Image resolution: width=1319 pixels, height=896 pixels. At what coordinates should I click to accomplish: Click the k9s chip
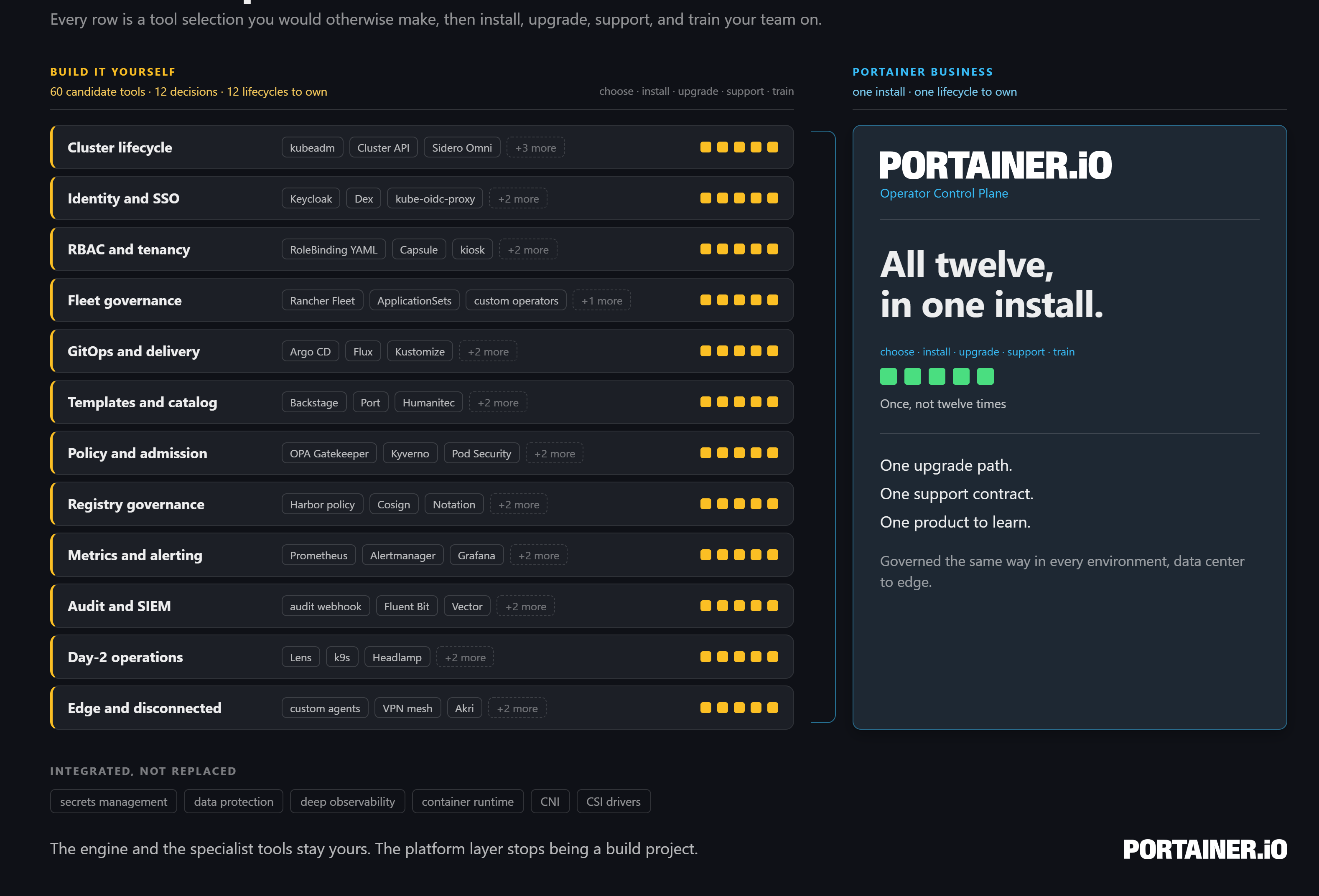tap(342, 657)
